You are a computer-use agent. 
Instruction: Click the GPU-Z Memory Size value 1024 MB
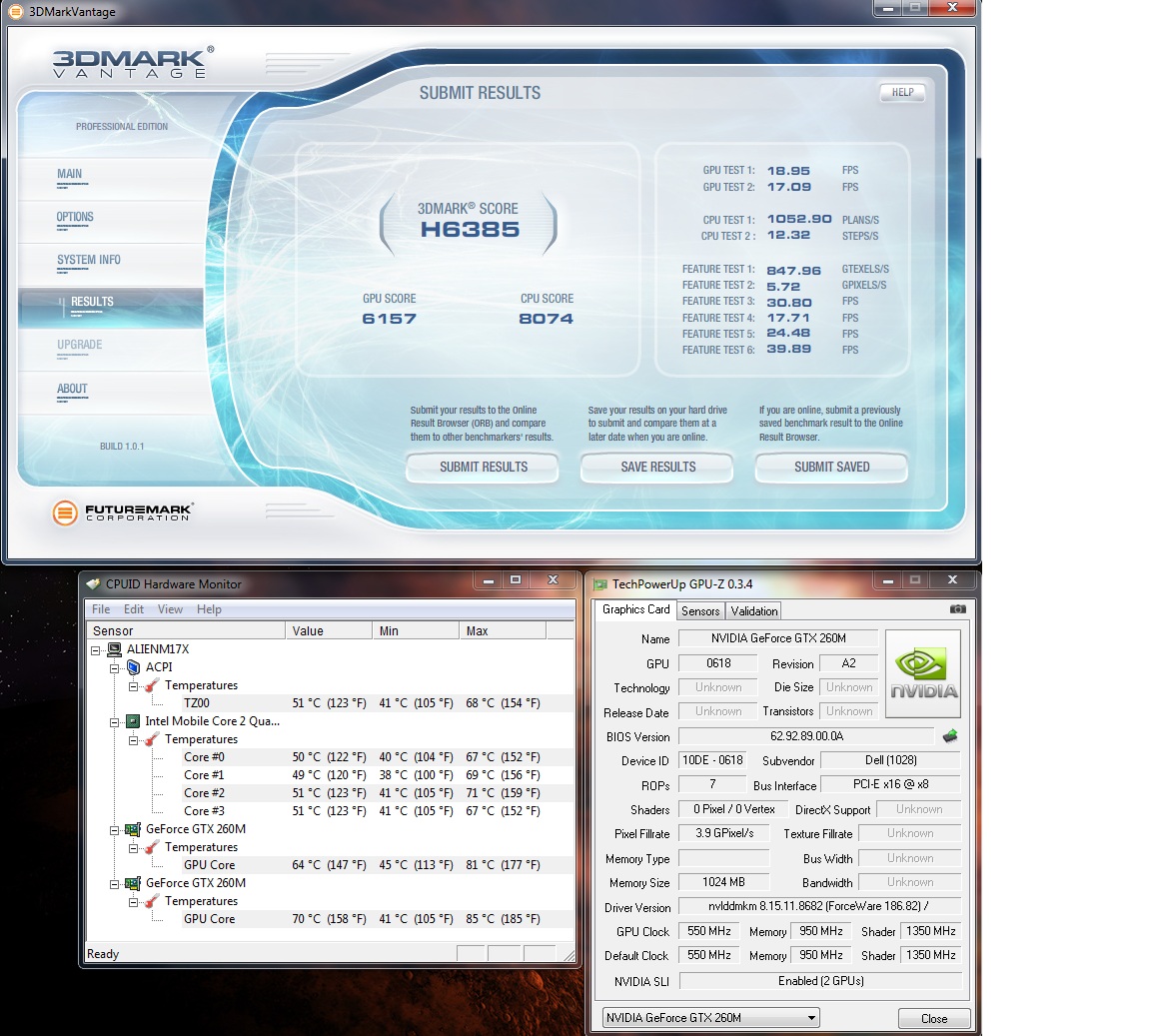click(723, 882)
